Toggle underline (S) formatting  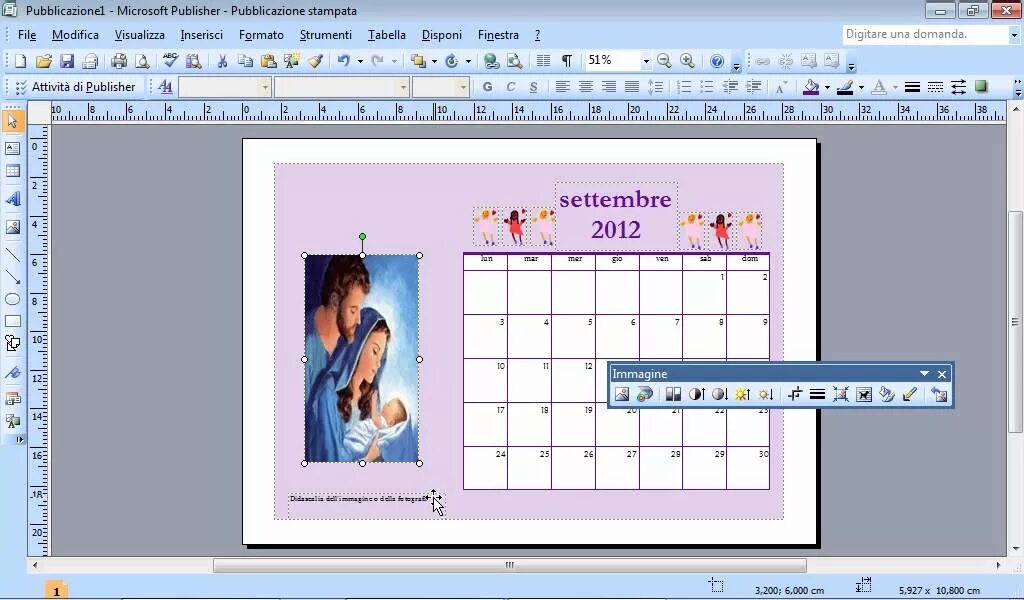[533, 87]
